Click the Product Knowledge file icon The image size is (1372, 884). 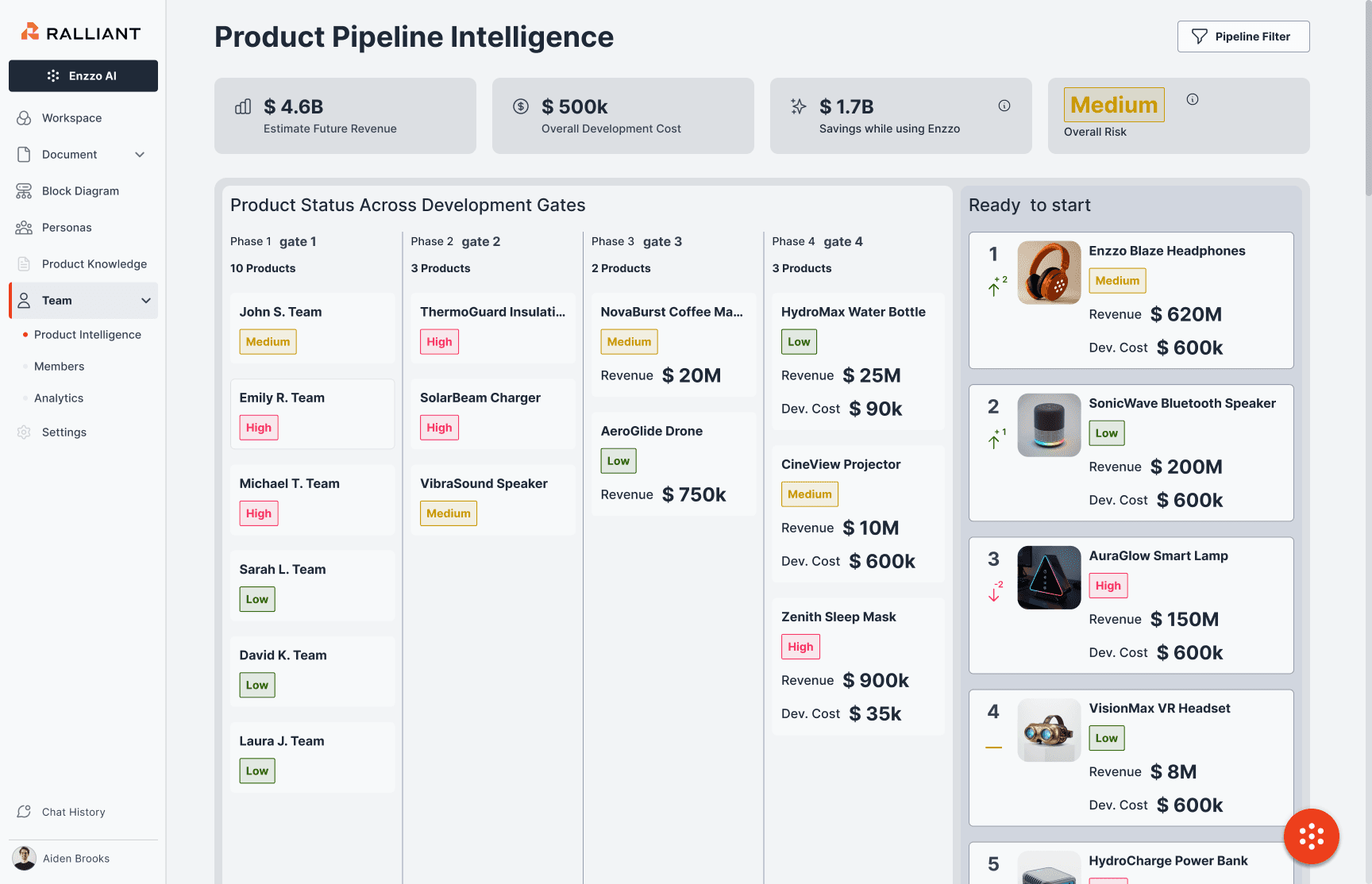click(x=24, y=264)
